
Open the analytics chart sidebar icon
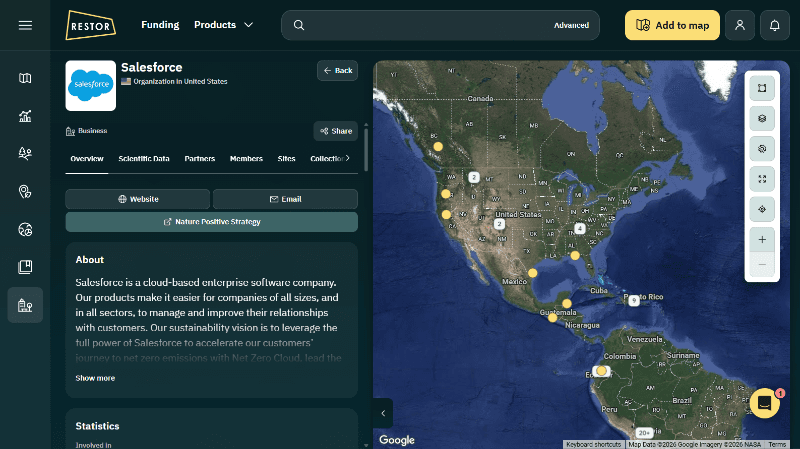(25, 116)
